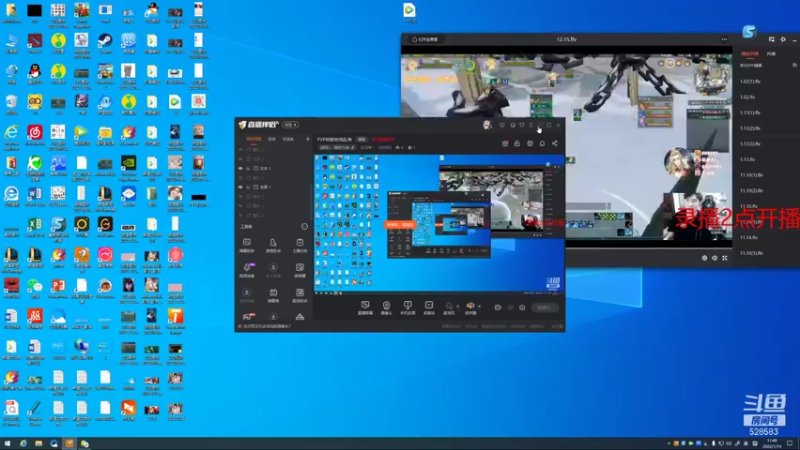This screenshot has width=800, height=450.
Task: Add camera source in streaming companion
Action: click(x=386, y=307)
